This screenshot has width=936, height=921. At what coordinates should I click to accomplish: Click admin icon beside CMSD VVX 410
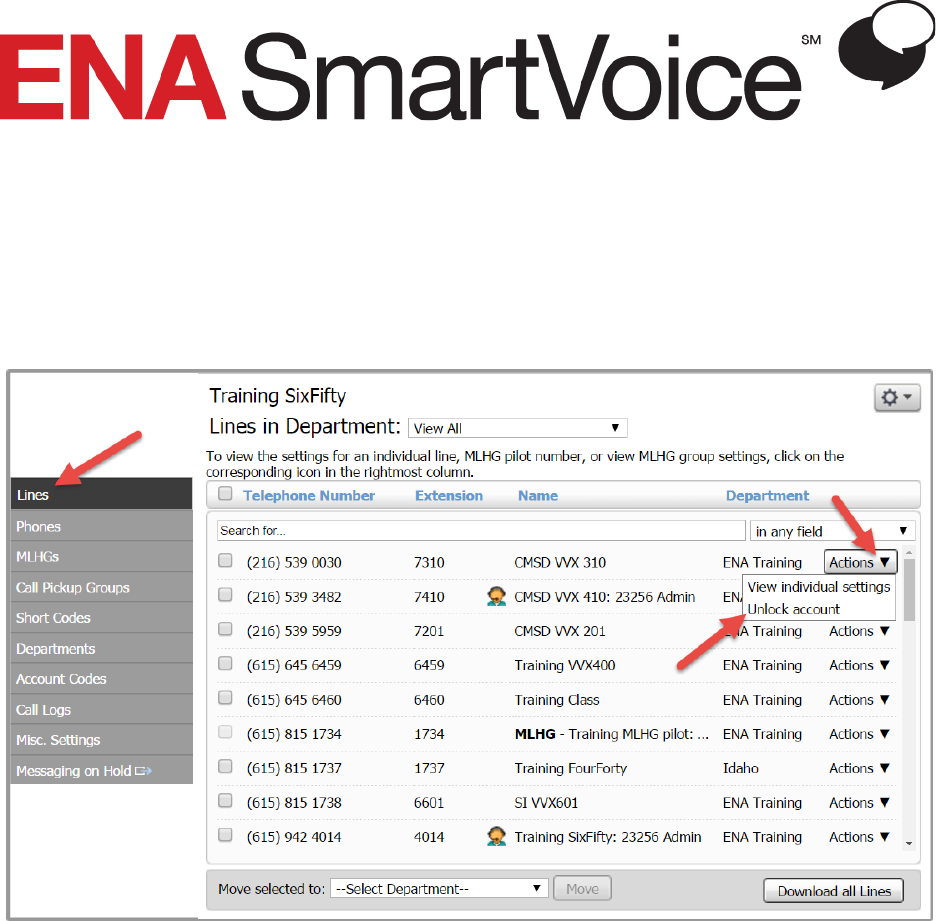point(496,596)
